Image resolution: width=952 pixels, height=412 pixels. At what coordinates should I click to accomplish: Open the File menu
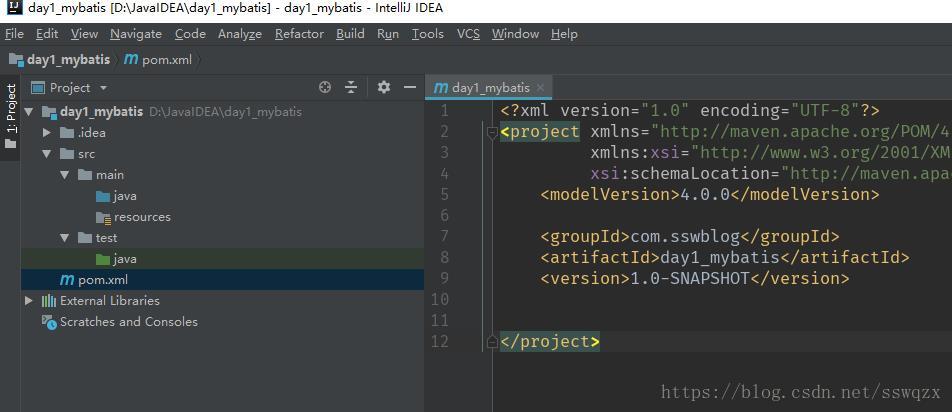tap(14, 34)
